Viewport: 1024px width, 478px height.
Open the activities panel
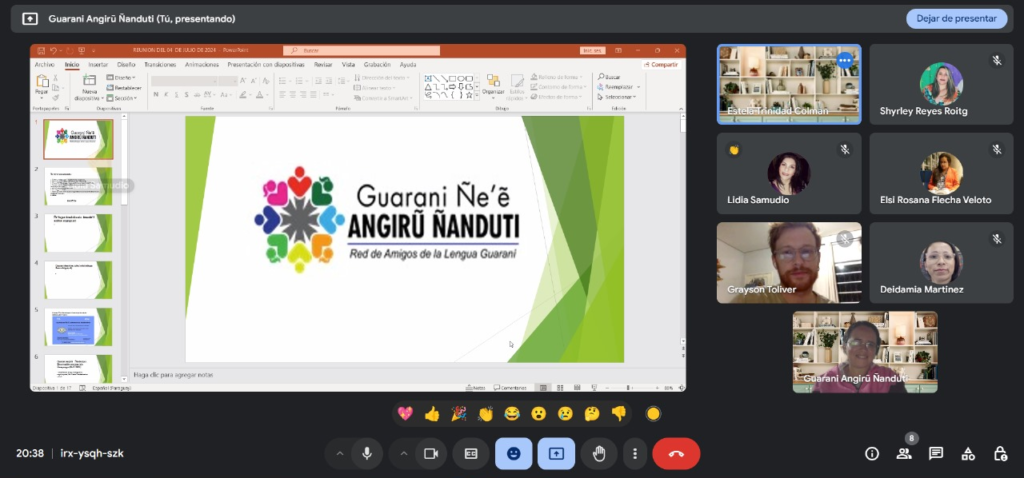tap(968, 454)
